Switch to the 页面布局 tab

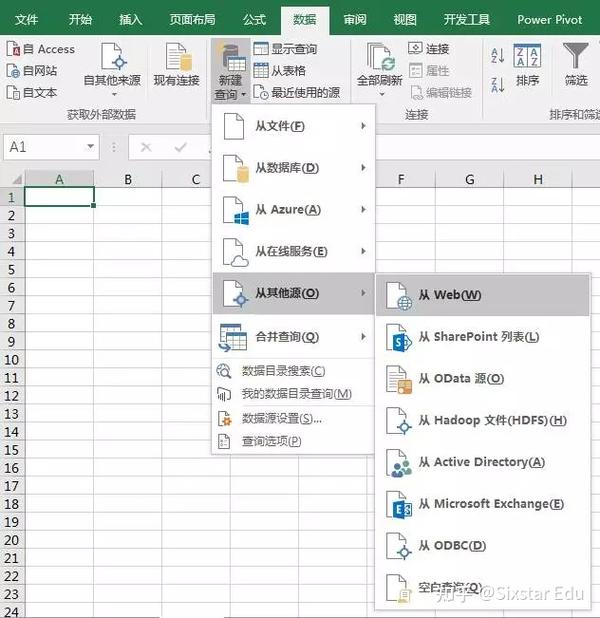(x=192, y=19)
